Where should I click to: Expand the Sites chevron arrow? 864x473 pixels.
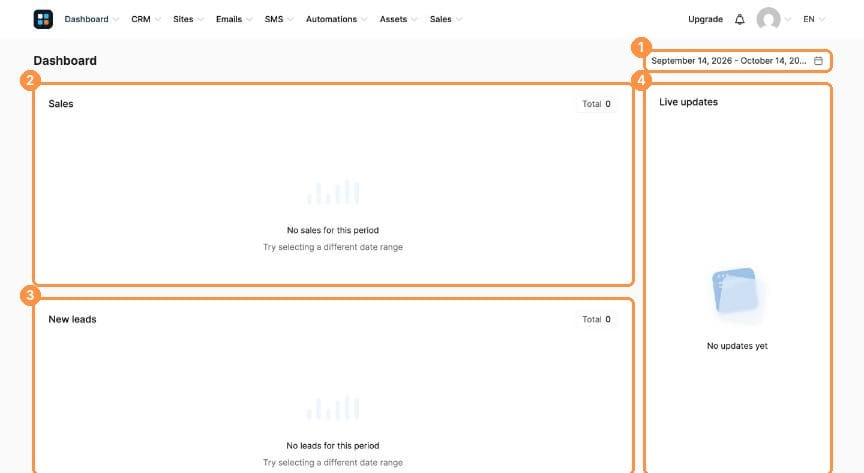click(201, 20)
